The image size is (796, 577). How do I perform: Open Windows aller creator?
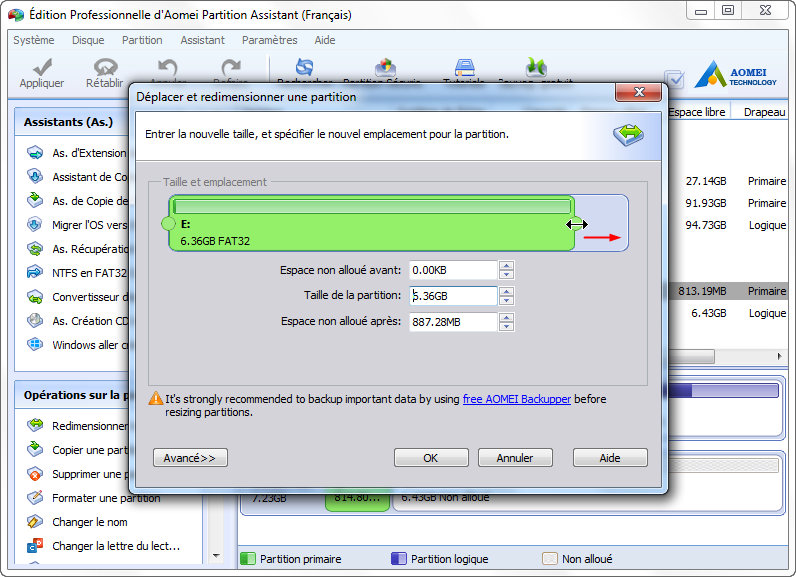[89, 345]
